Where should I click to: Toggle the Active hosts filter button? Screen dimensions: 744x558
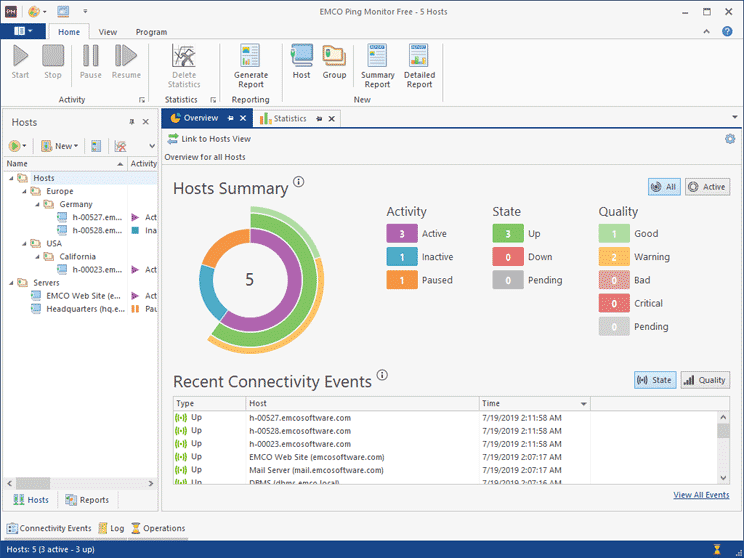click(x=707, y=187)
